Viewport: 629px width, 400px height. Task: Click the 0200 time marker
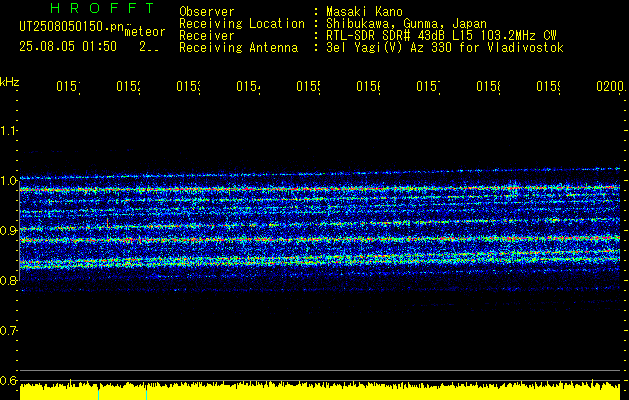(x=611, y=87)
